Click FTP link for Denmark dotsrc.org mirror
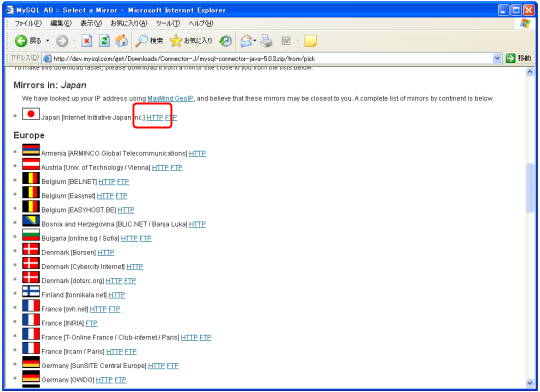The image size is (540, 392). click(x=130, y=281)
